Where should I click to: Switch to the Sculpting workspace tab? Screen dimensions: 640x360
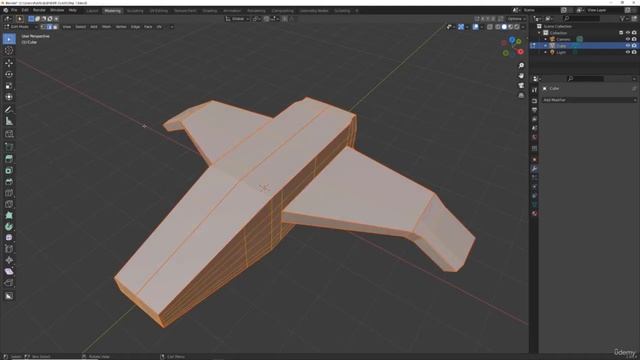135,11
